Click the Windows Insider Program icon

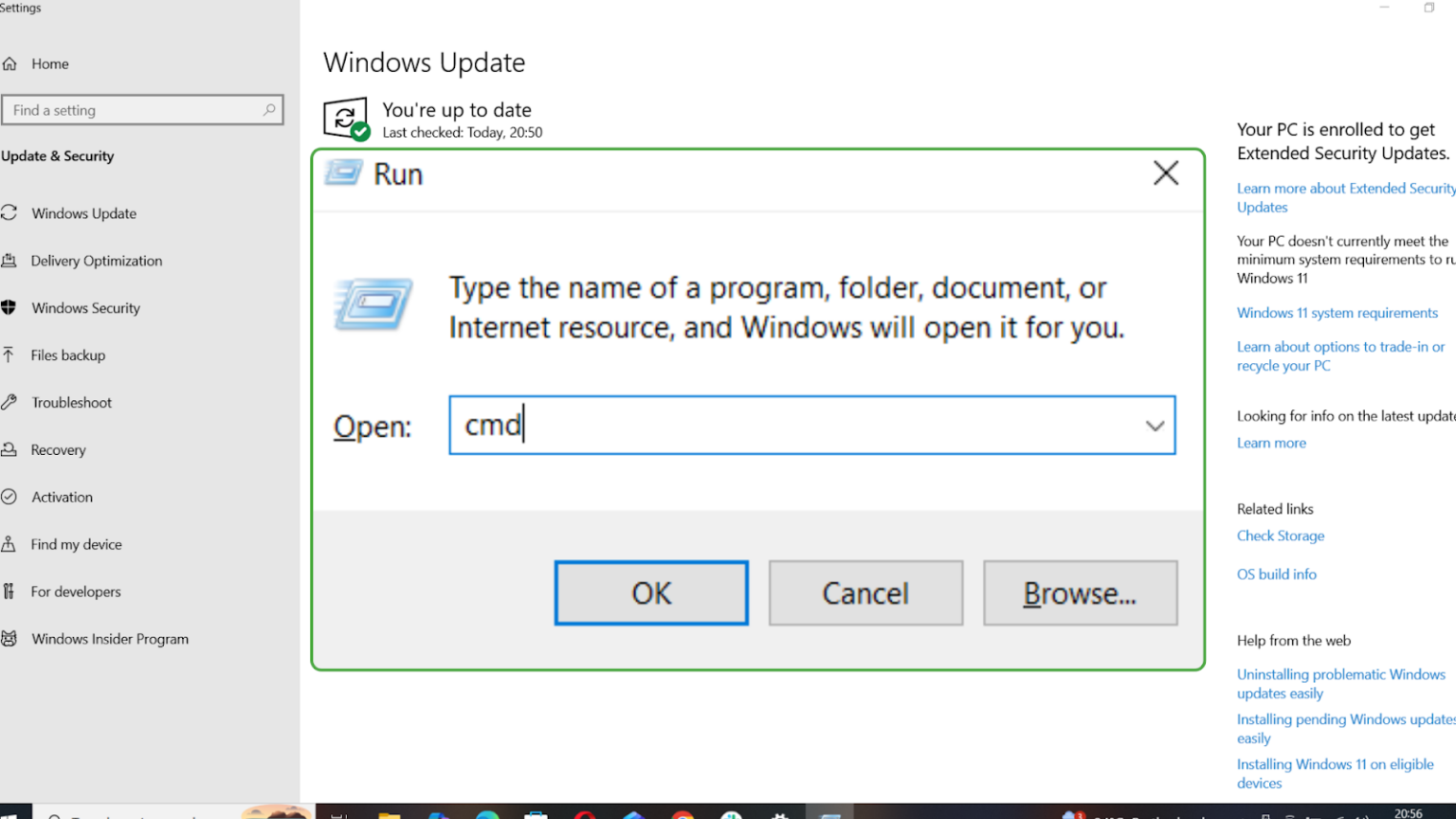[x=9, y=639]
